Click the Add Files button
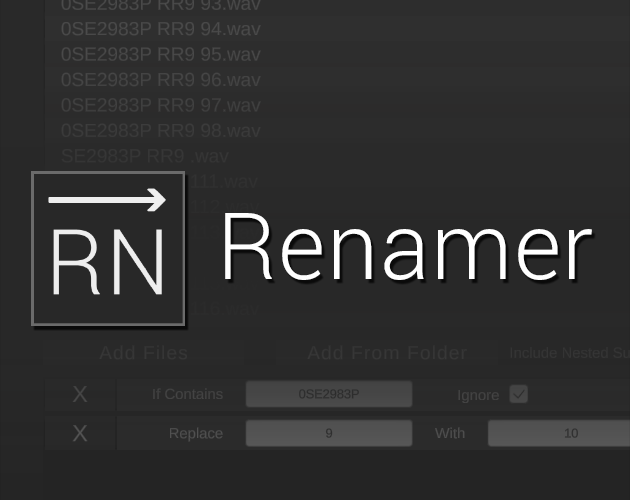Viewport: 630px width, 500px height. click(x=143, y=353)
